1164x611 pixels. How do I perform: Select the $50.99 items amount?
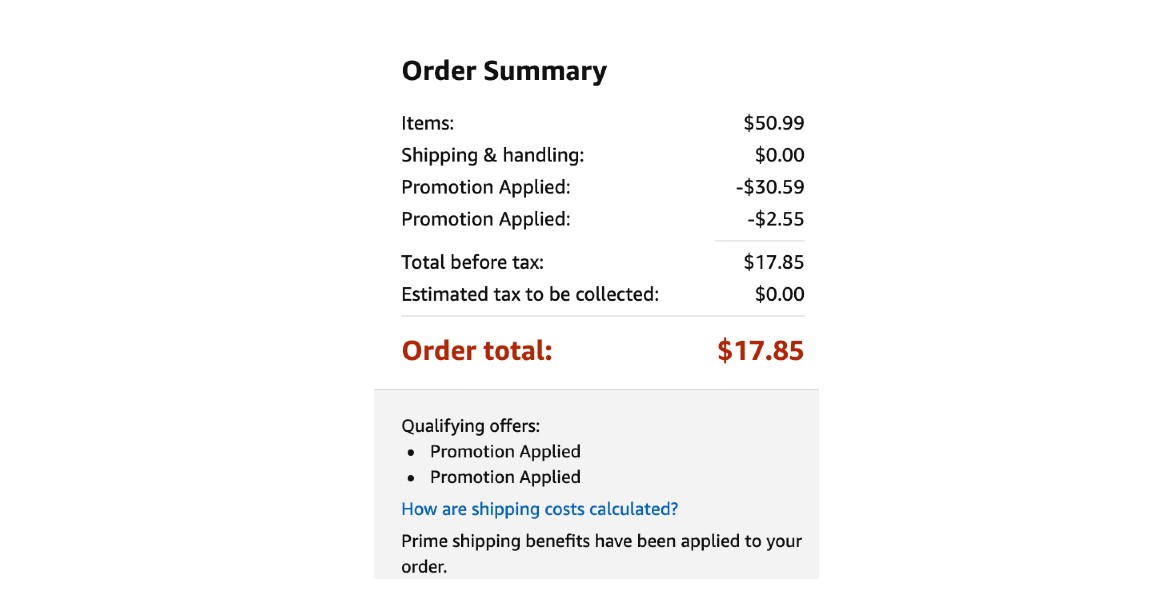773,123
